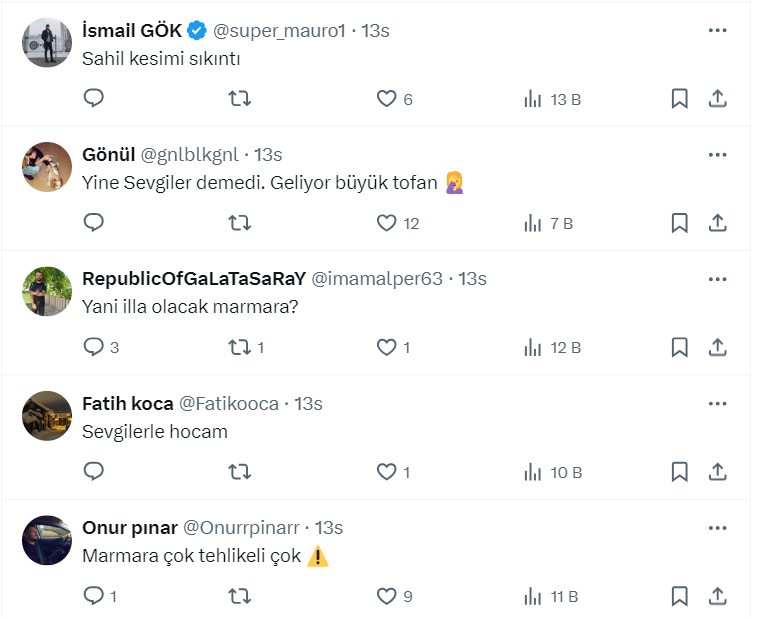Open more options on Onur pınar's tweet
Screen dimensions: 759x617
[717, 527]
